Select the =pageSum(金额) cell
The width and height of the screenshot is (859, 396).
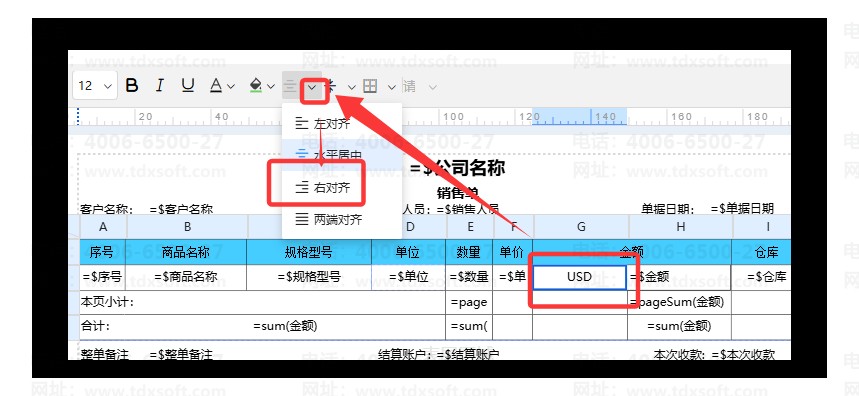[x=679, y=302]
